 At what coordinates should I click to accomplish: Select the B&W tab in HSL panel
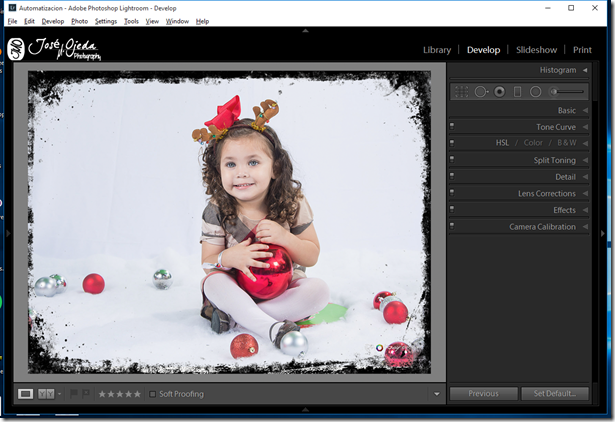[567, 143]
